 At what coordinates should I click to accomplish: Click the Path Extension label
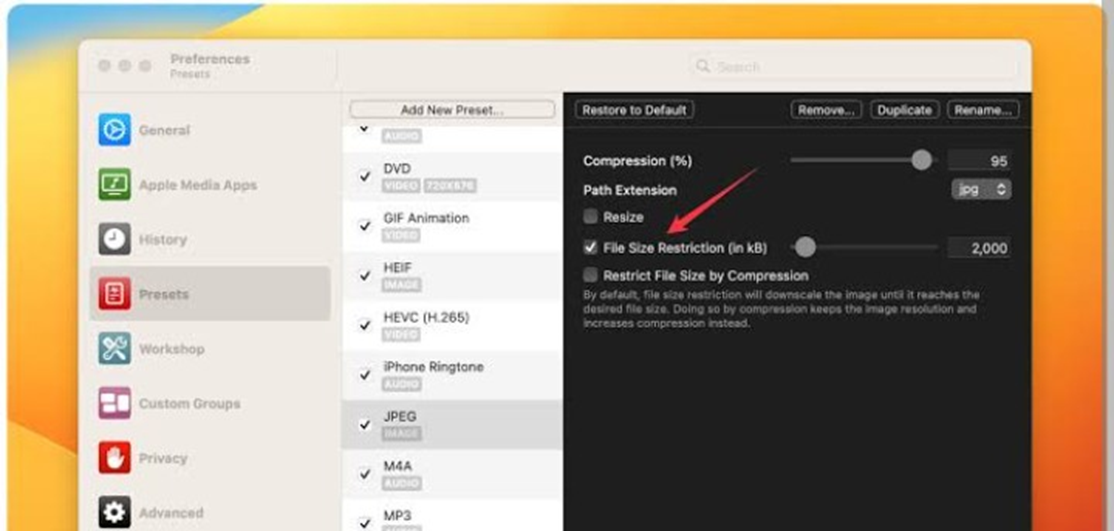(629, 191)
